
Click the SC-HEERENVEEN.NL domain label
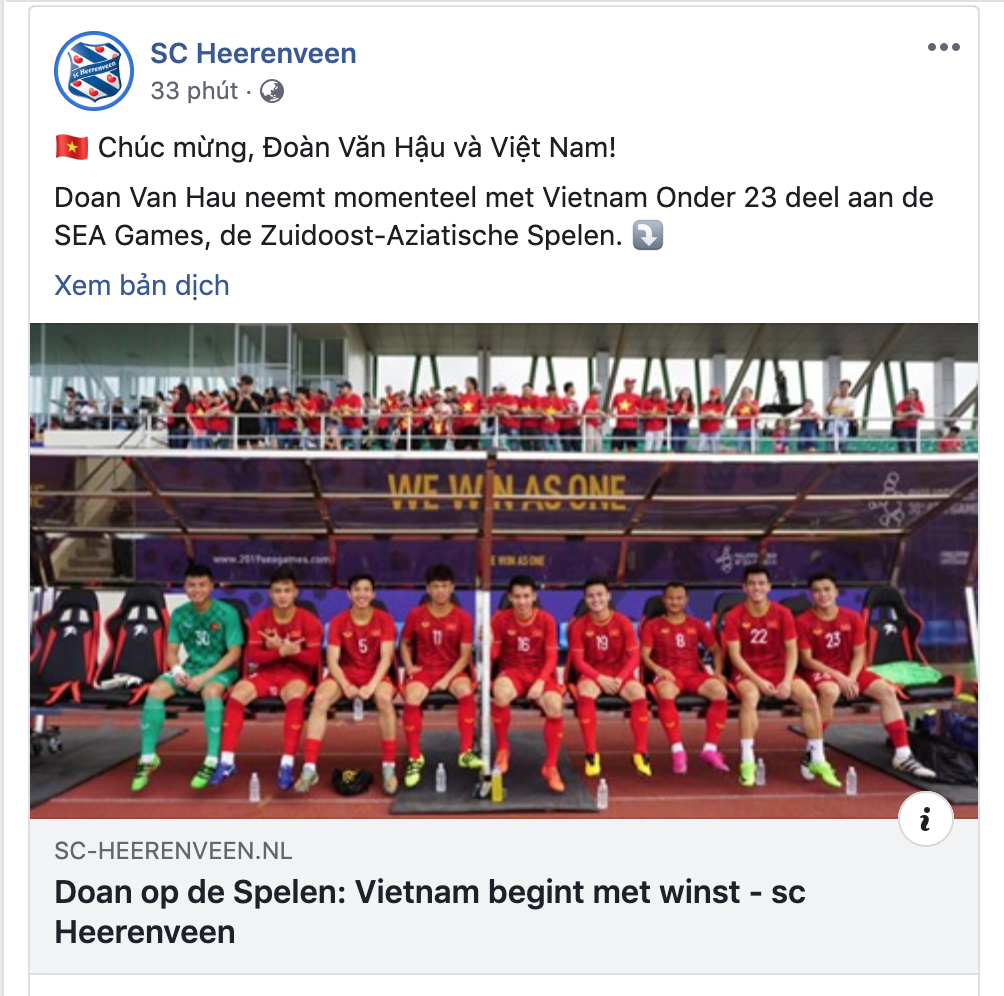pyautogui.click(x=173, y=851)
